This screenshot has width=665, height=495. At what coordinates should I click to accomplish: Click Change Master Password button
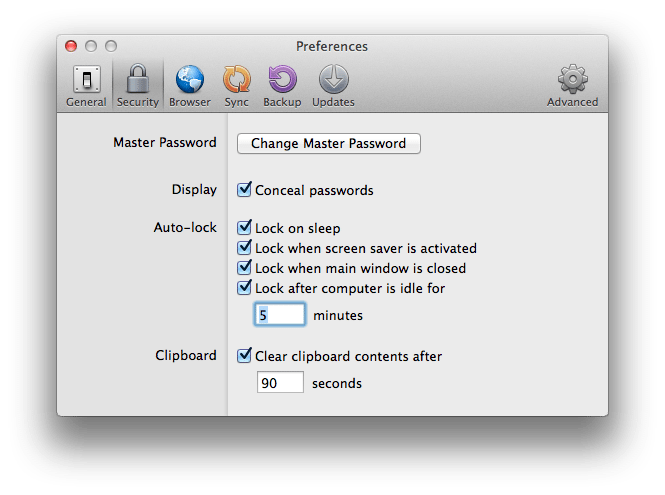click(329, 143)
